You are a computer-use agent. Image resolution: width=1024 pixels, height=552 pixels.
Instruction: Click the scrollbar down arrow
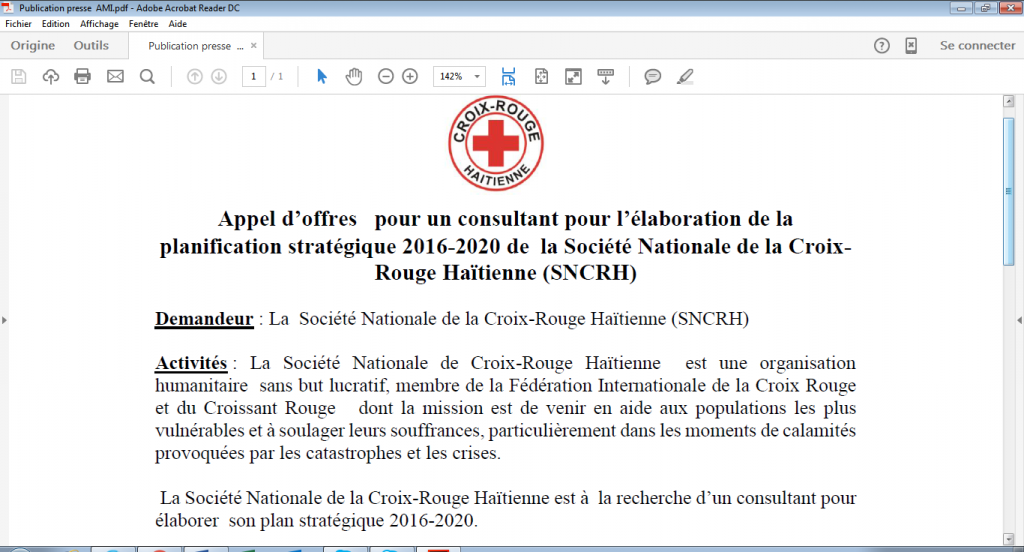pyautogui.click(x=1009, y=539)
